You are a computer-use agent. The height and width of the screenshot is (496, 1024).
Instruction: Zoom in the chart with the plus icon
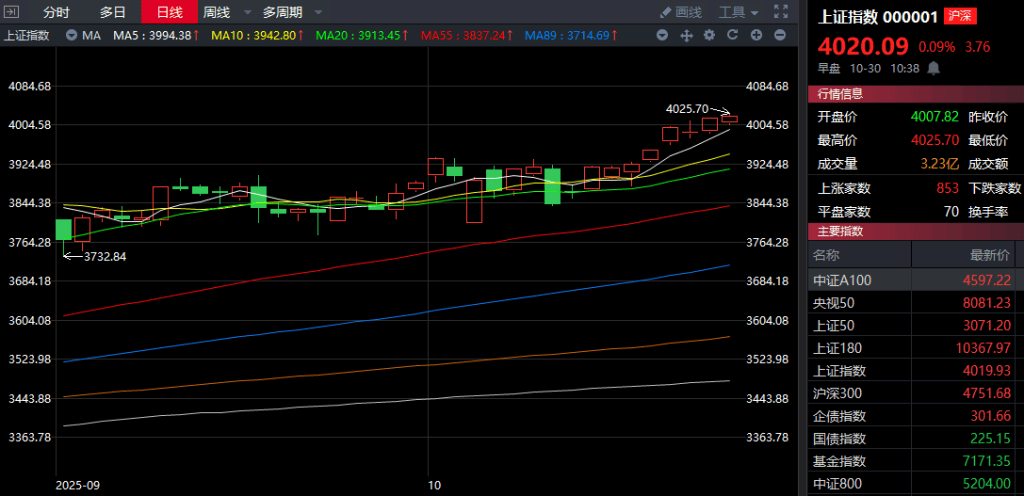[755, 35]
